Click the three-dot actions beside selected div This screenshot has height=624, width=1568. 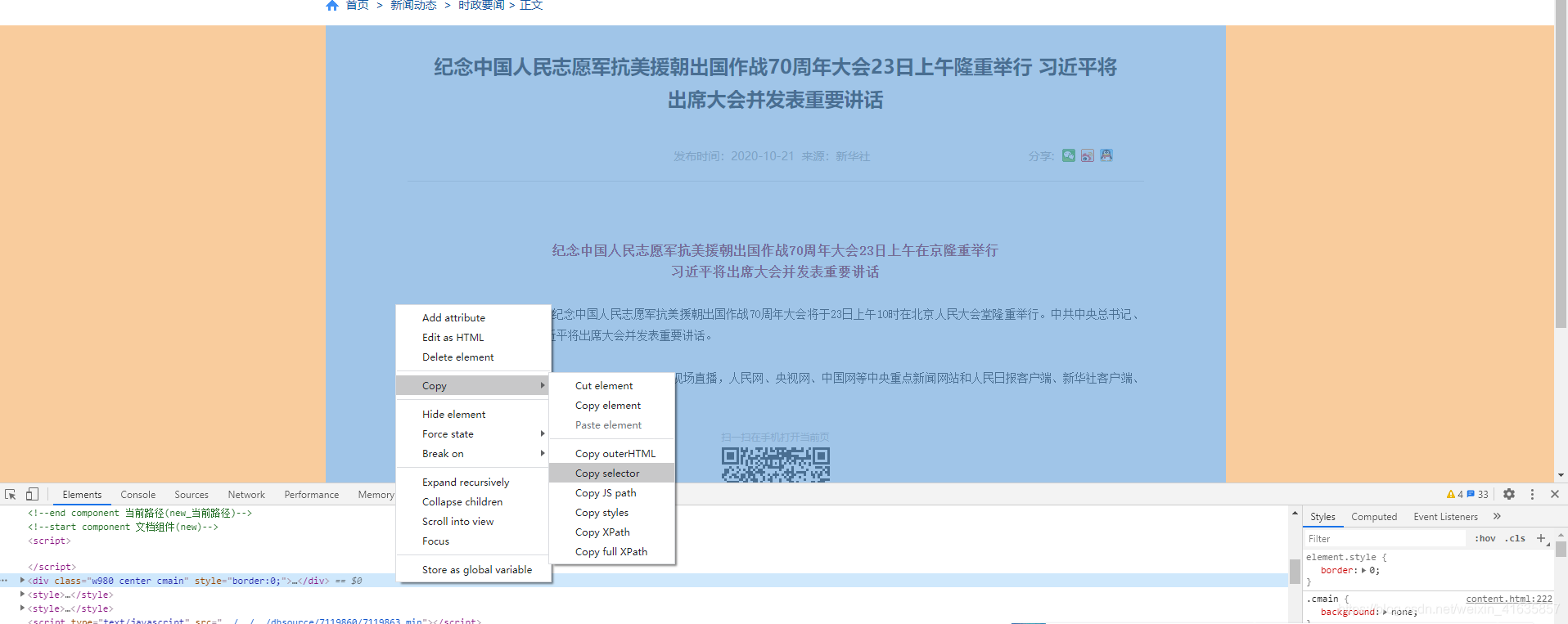coord(6,580)
